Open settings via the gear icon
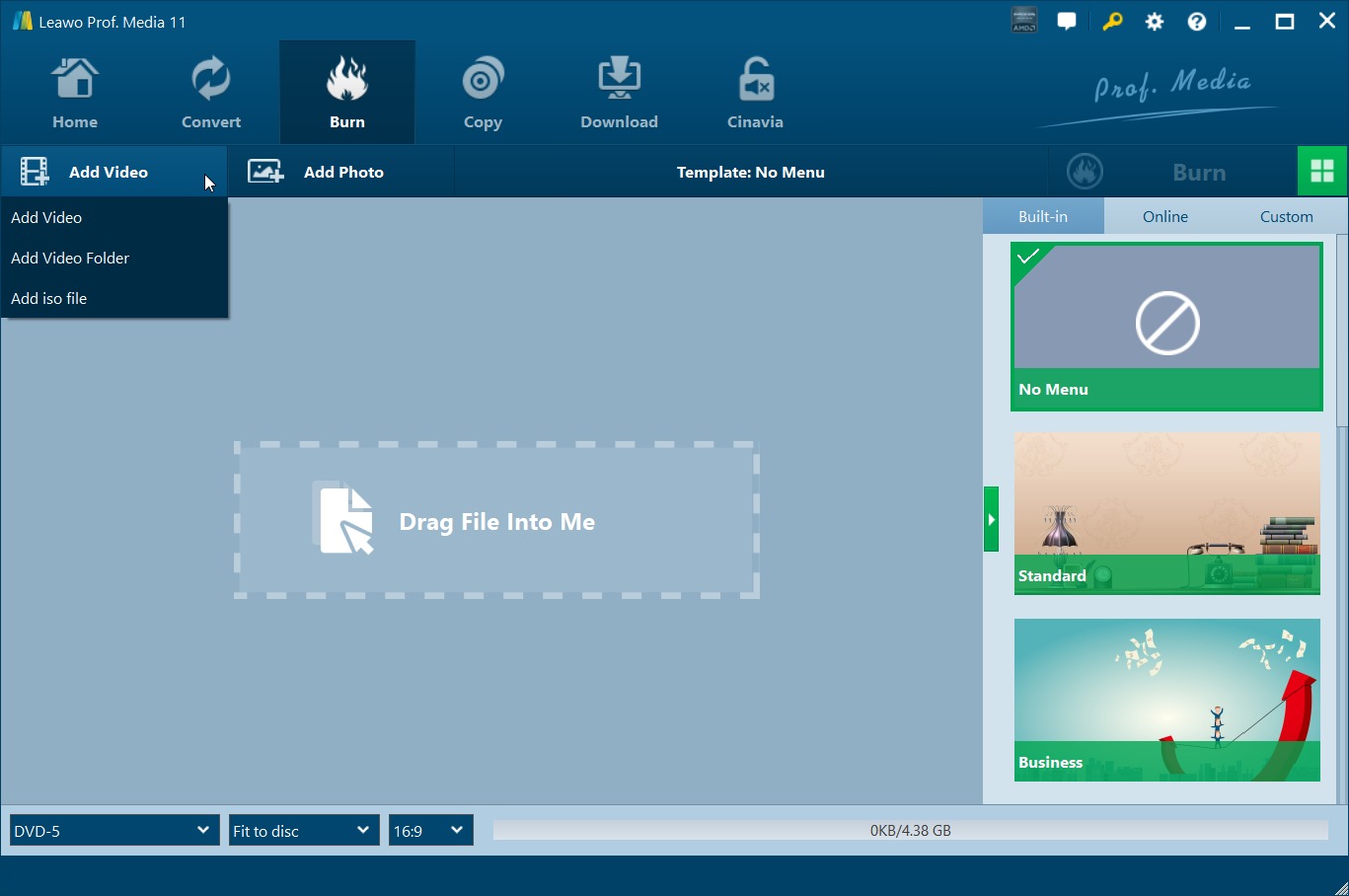 pyautogui.click(x=1154, y=20)
